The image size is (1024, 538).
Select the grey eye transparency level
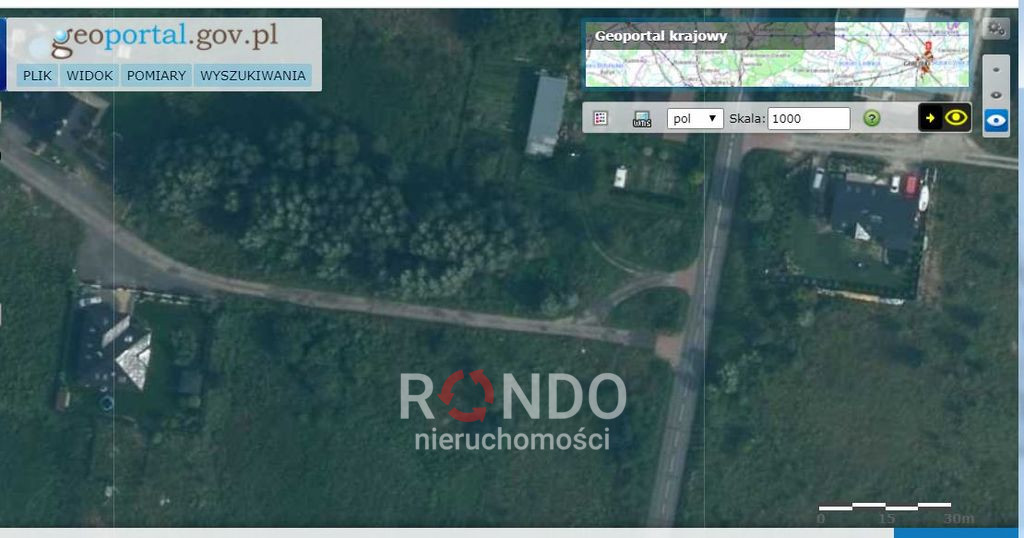tap(996, 95)
